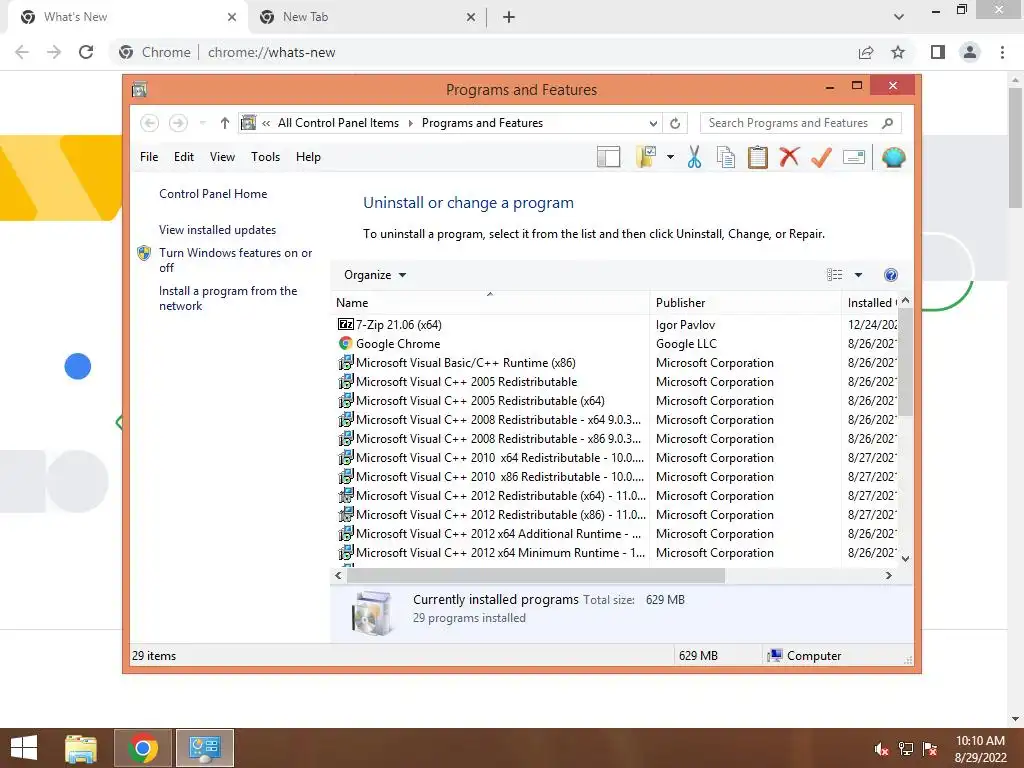The height and width of the screenshot is (768, 1024).
Task: Open the Windows Start button
Action: click(x=24, y=748)
